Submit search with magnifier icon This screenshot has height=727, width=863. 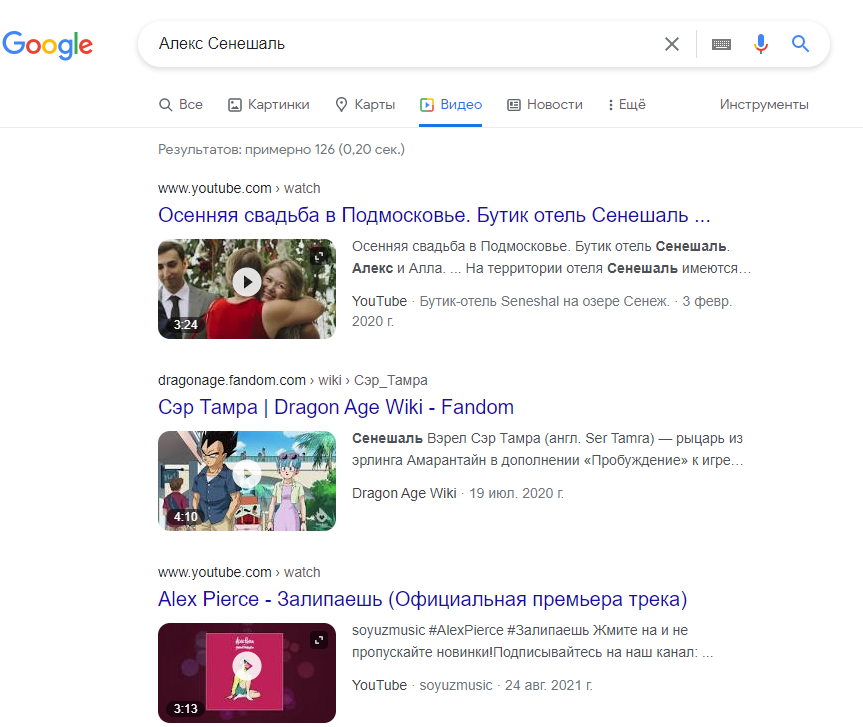pyautogui.click(x=800, y=43)
